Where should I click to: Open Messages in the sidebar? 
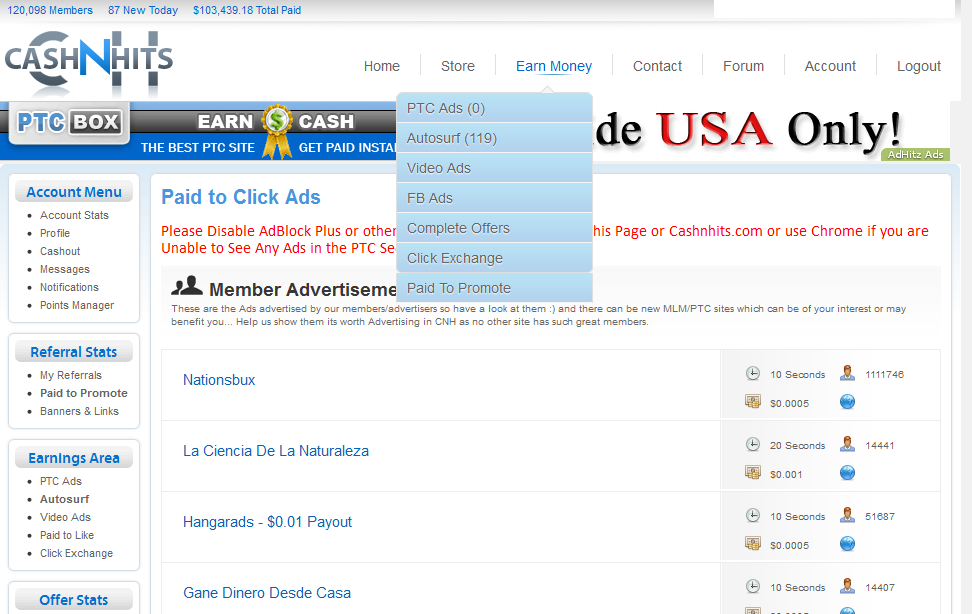pyautogui.click(x=65, y=269)
